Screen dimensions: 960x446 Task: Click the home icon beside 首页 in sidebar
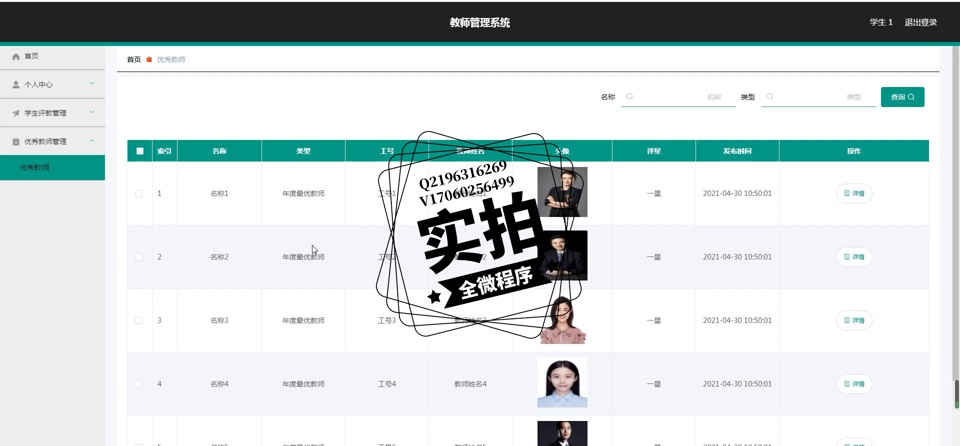tap(16, 56)
